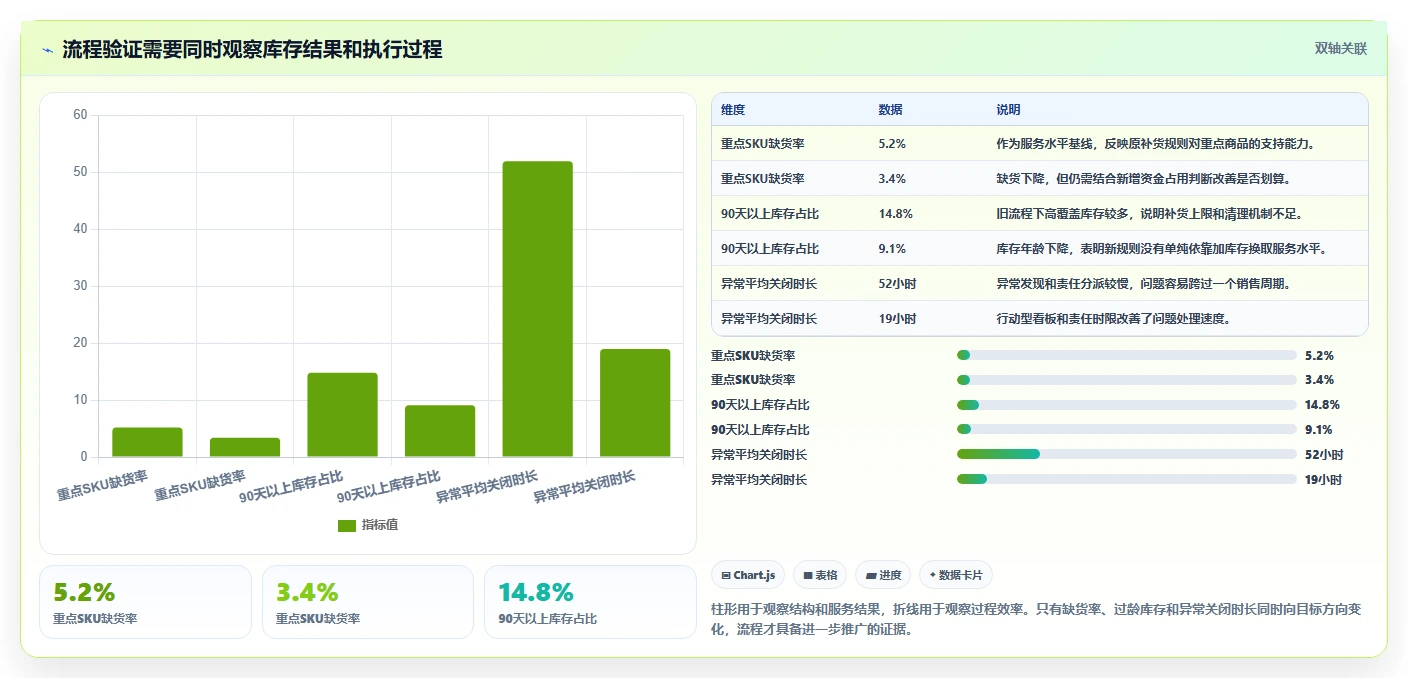This screenshot has height=678, width=1408.
Task: Click the progress bar labeled 19小时
Action: [x=1127, y=479]
